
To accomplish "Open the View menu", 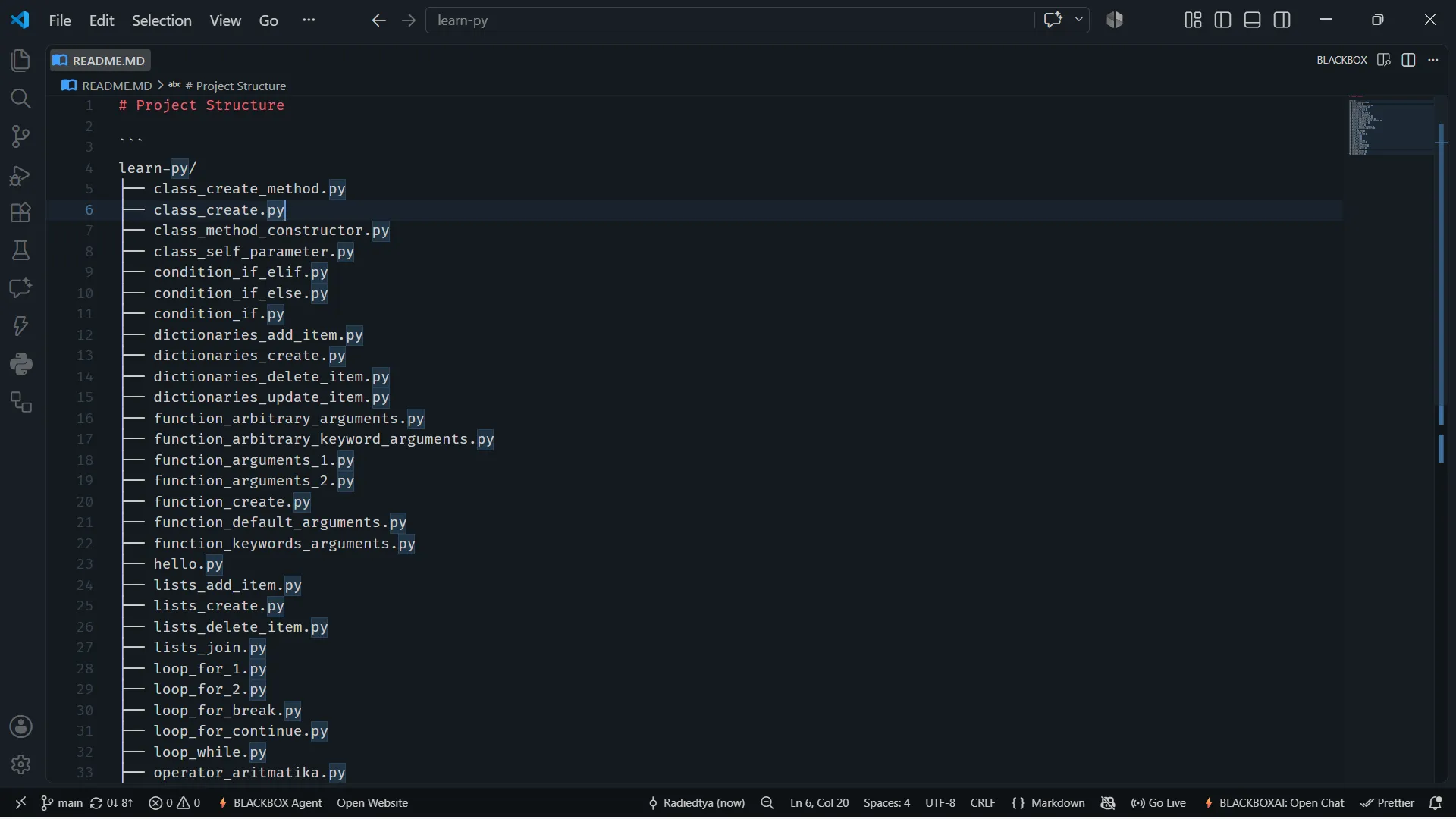I will point(225,20).
